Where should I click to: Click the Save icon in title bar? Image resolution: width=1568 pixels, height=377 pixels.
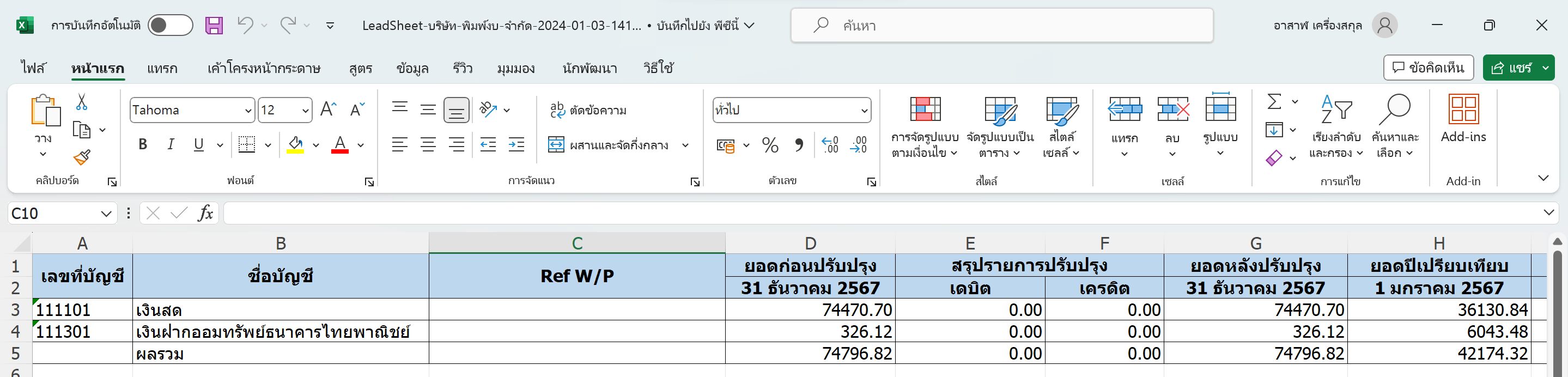point(214,26)
